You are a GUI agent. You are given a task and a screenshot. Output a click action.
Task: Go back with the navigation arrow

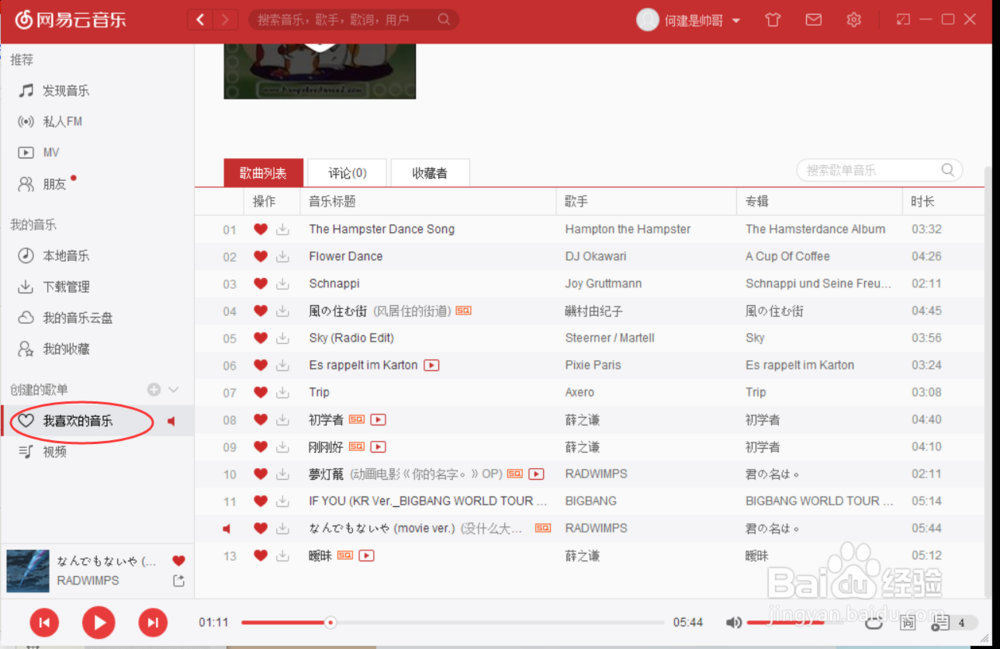point(200,20)
